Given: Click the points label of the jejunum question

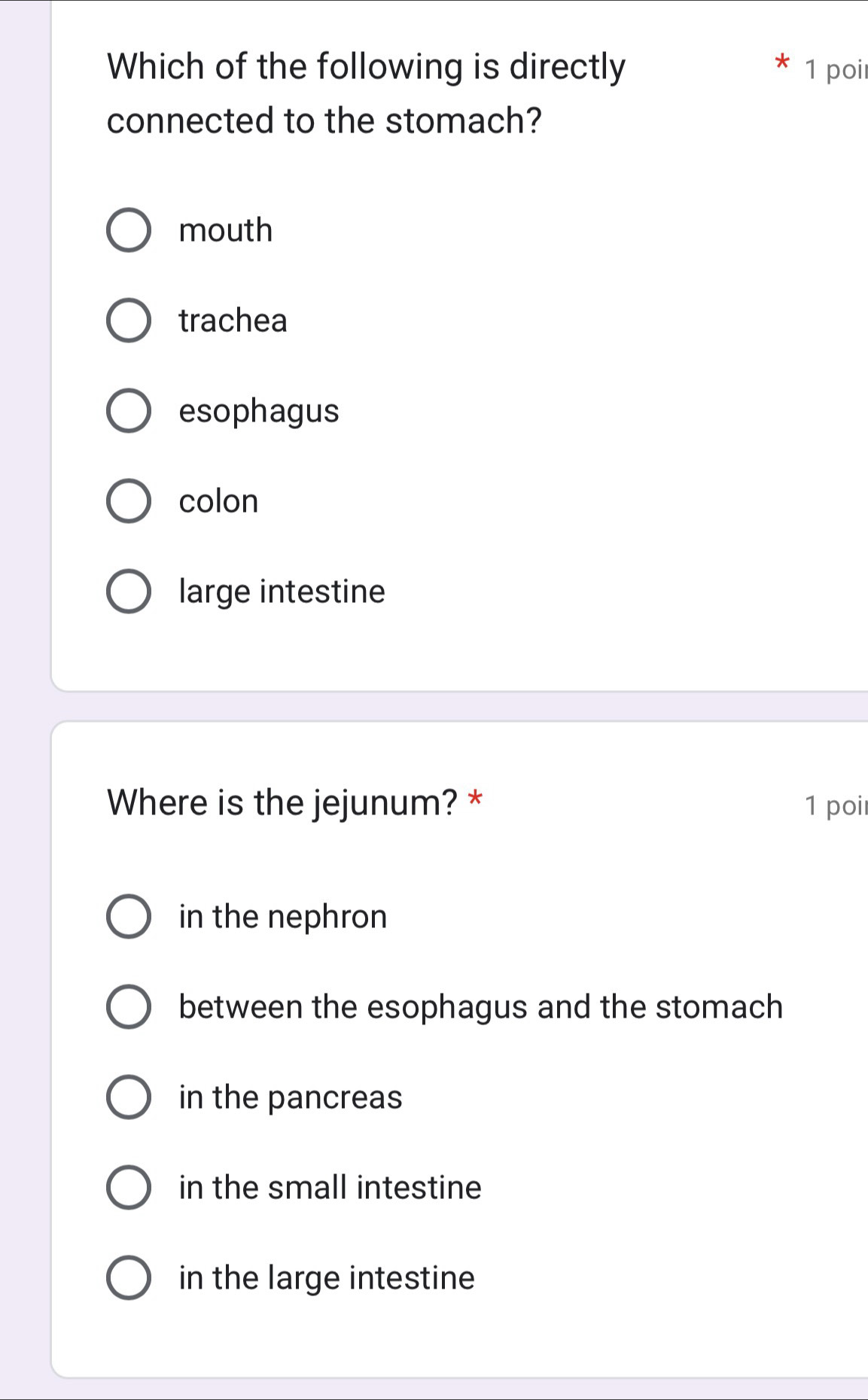Looking at the screenshot, I should (835, 806).
